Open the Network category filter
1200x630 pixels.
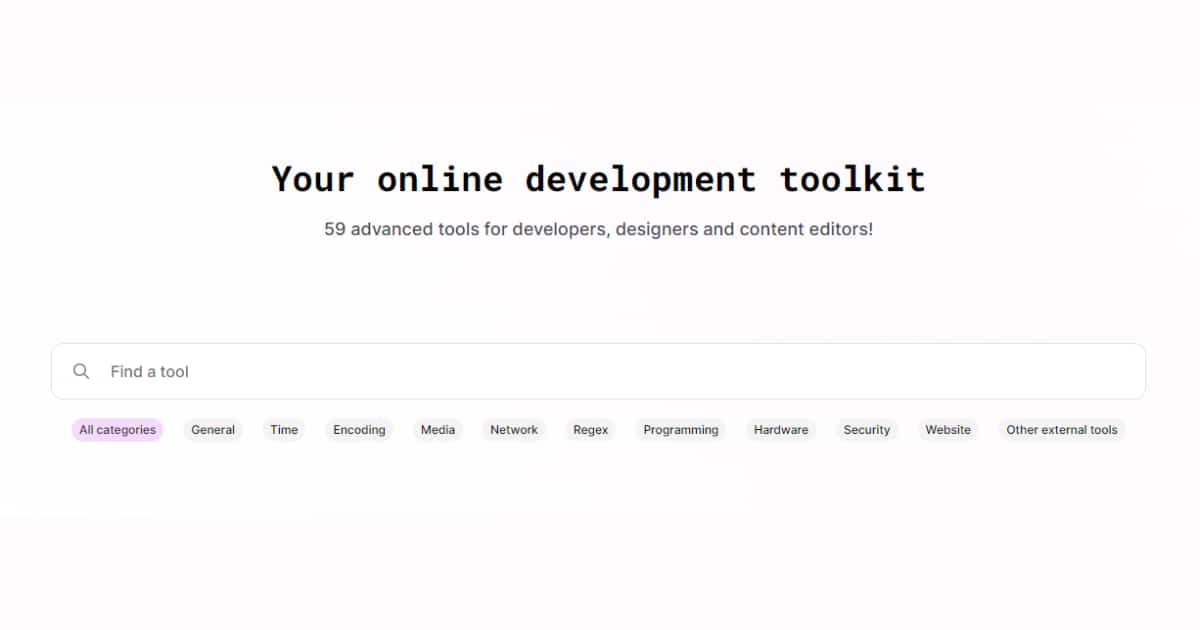[514, 430]
